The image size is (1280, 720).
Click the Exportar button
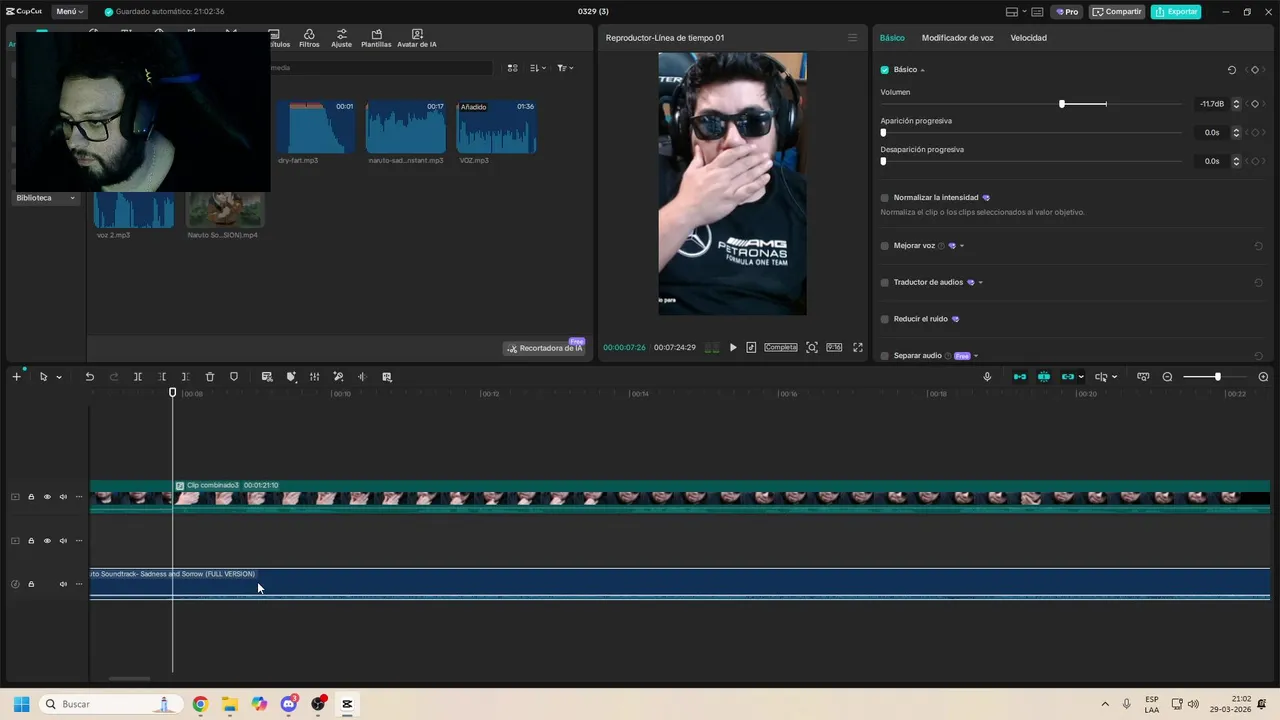pos(1175,12)
